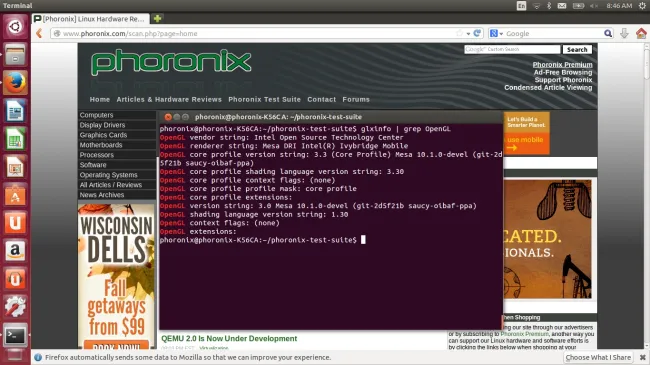
Task: Add a new tab with plus icon
Action: tap(158, 18)
